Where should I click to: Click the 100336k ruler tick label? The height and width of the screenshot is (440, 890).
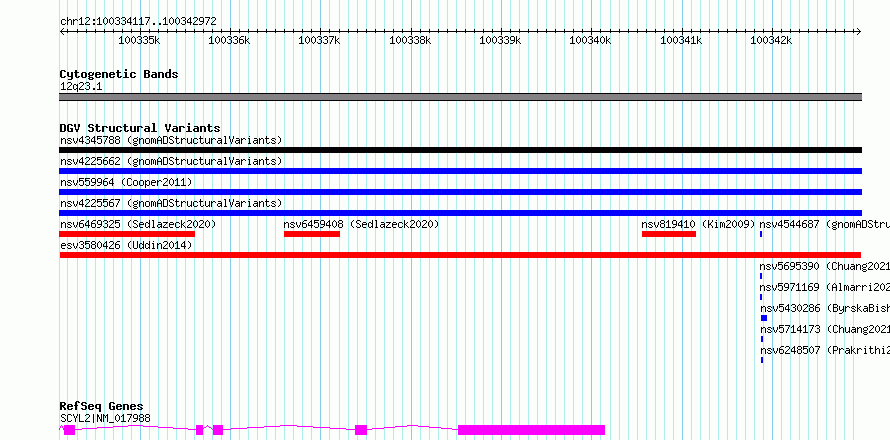tap(229, 40)
